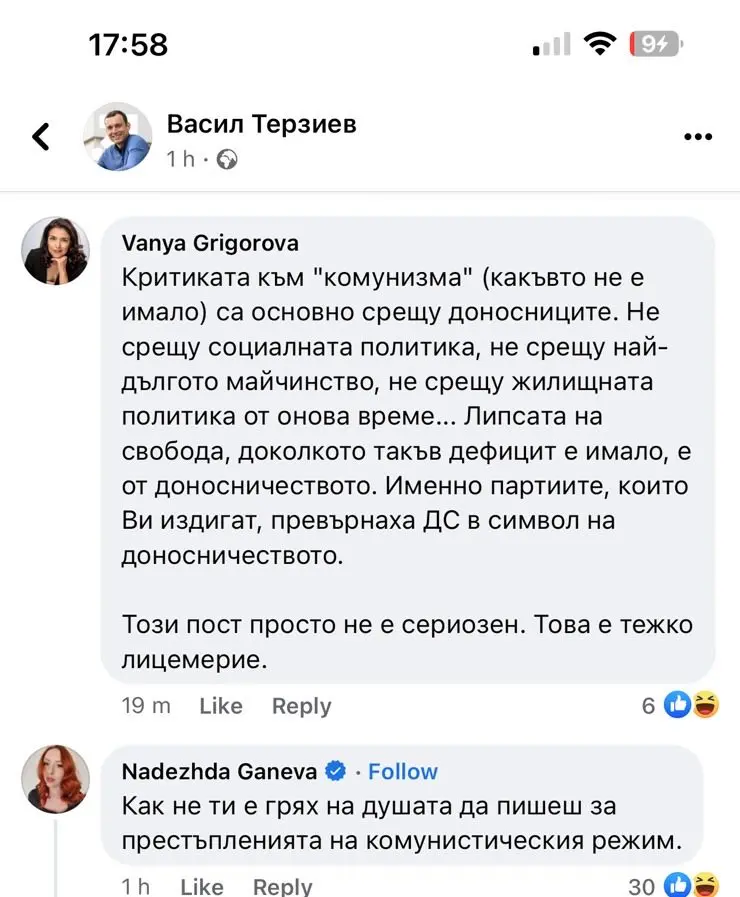Tap the cellular signal bars icon
Viewport: 740px width, 897px height.
pos(551,44)
